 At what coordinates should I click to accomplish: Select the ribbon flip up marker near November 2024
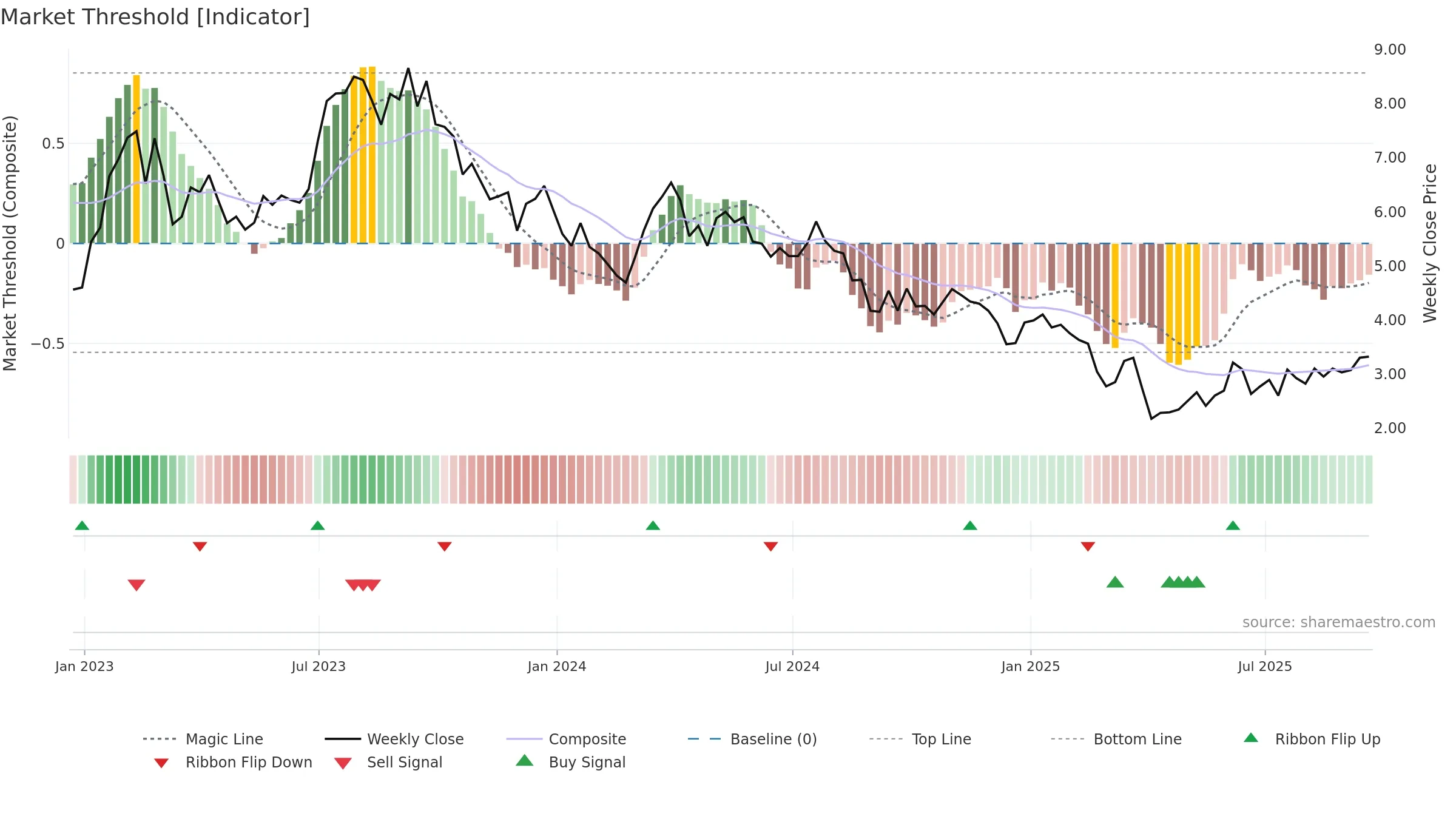(970, 525)
